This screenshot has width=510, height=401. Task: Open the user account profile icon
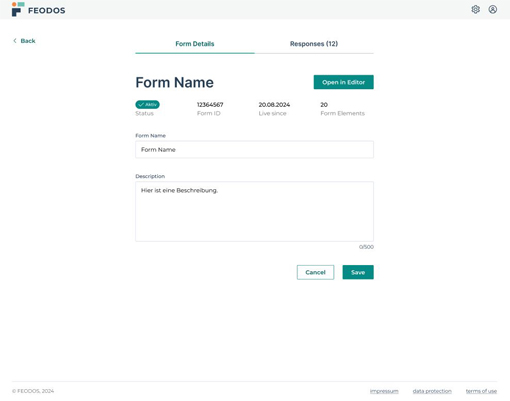point(492,9)
